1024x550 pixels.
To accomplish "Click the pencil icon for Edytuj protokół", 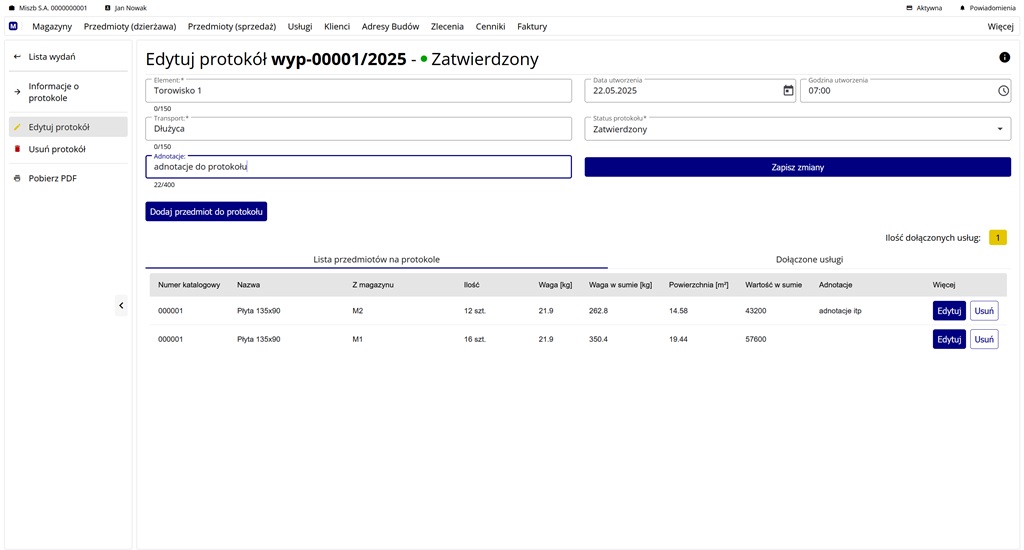I will pyautogui.click(x=17, y=127).
